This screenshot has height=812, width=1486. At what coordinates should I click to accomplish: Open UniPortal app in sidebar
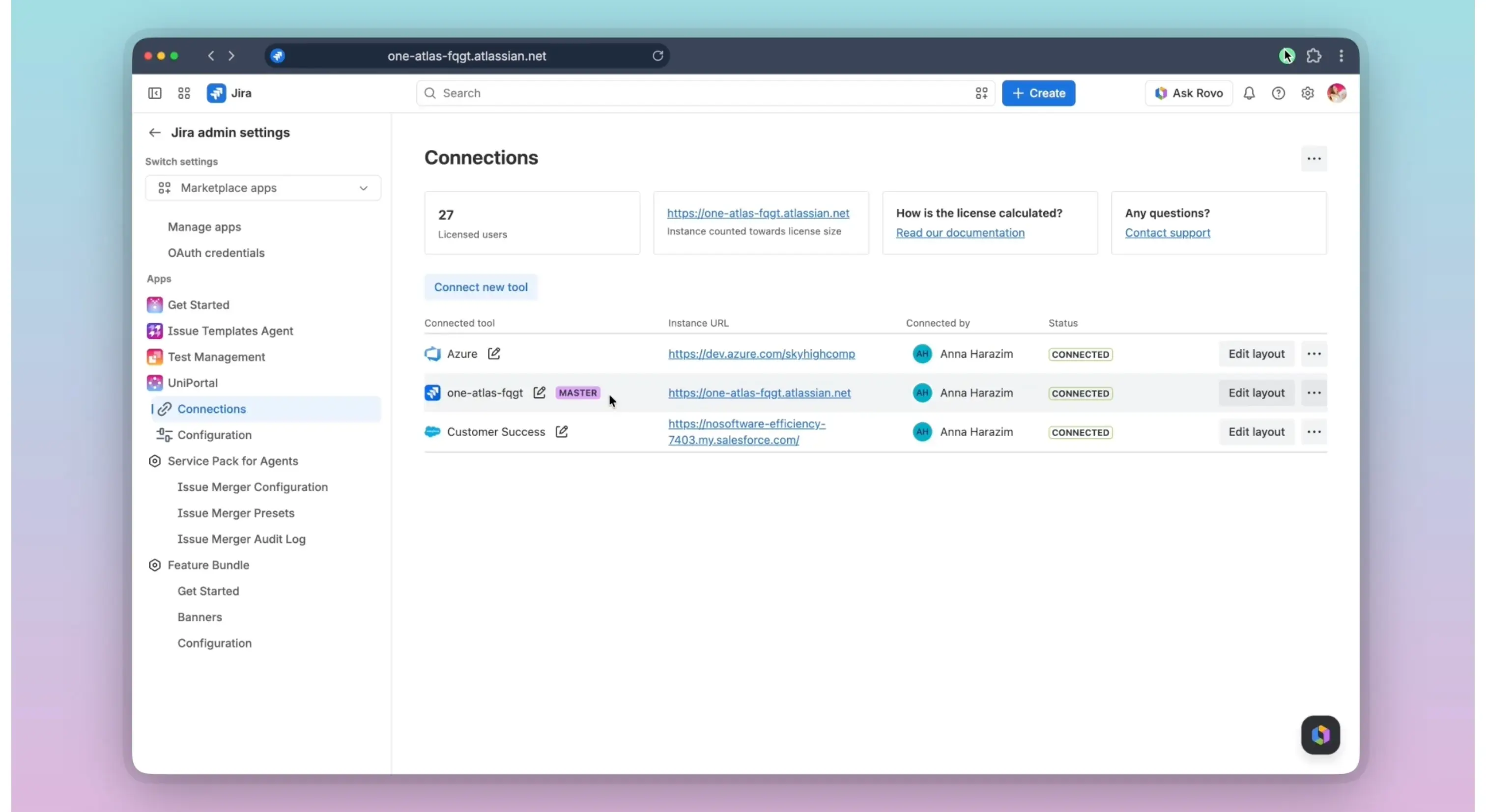pos(193,382)
